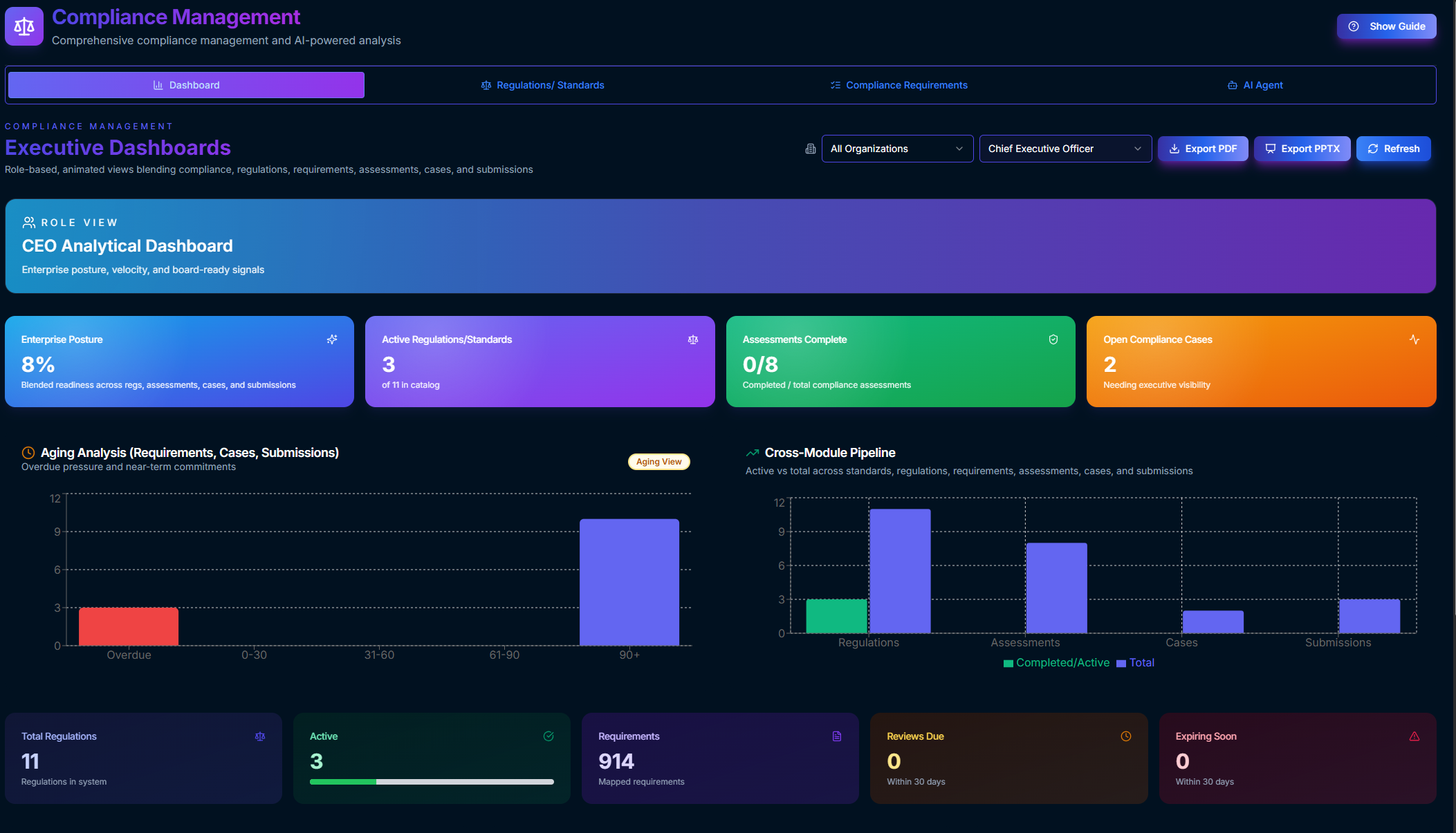Click the 0/8 Assessments Complete value

pyautogui.click(x=760, y=364)
